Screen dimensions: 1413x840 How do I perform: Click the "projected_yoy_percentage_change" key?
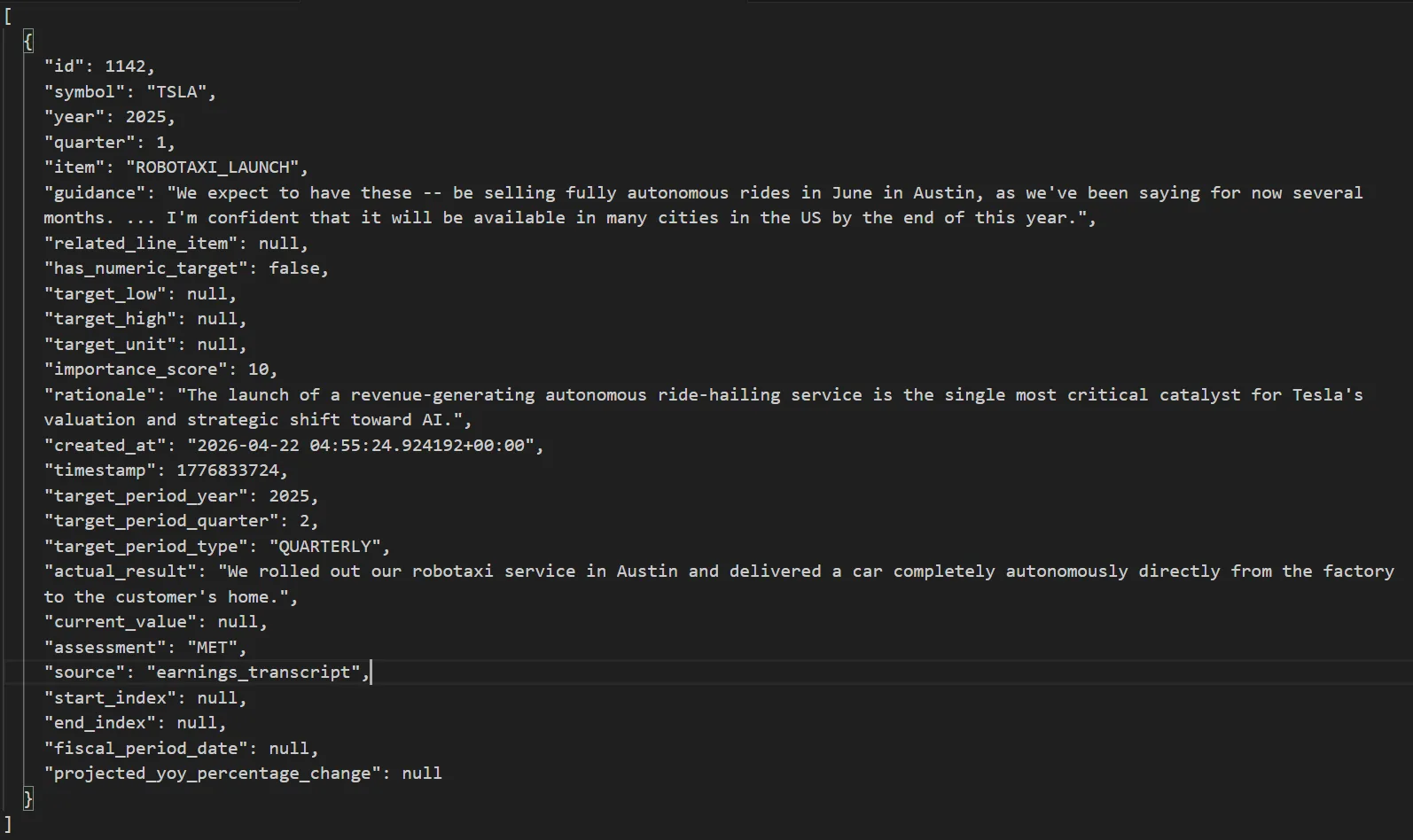tap(213, 774)
